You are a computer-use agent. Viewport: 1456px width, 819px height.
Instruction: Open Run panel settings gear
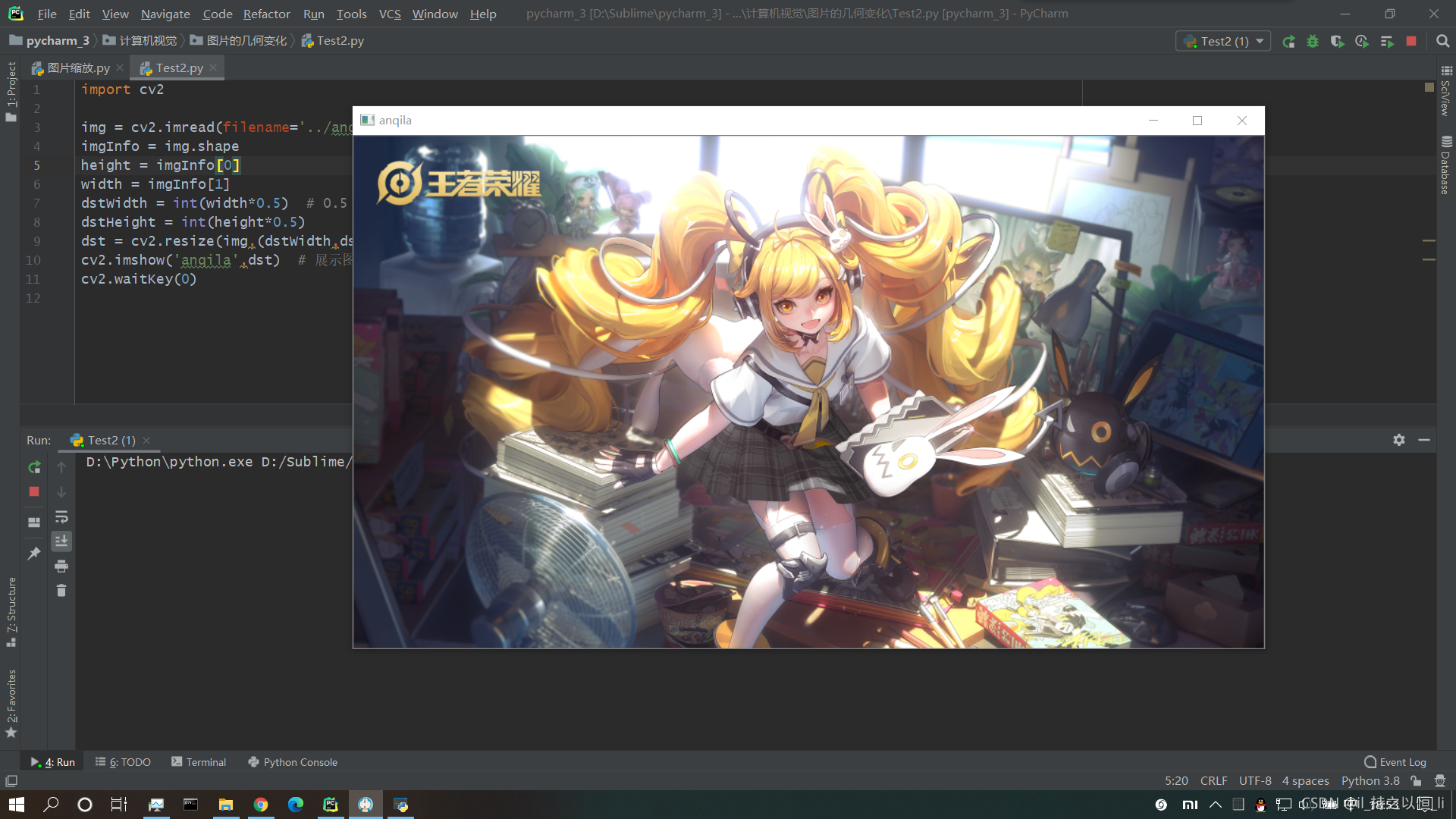tap(1399, 440)
